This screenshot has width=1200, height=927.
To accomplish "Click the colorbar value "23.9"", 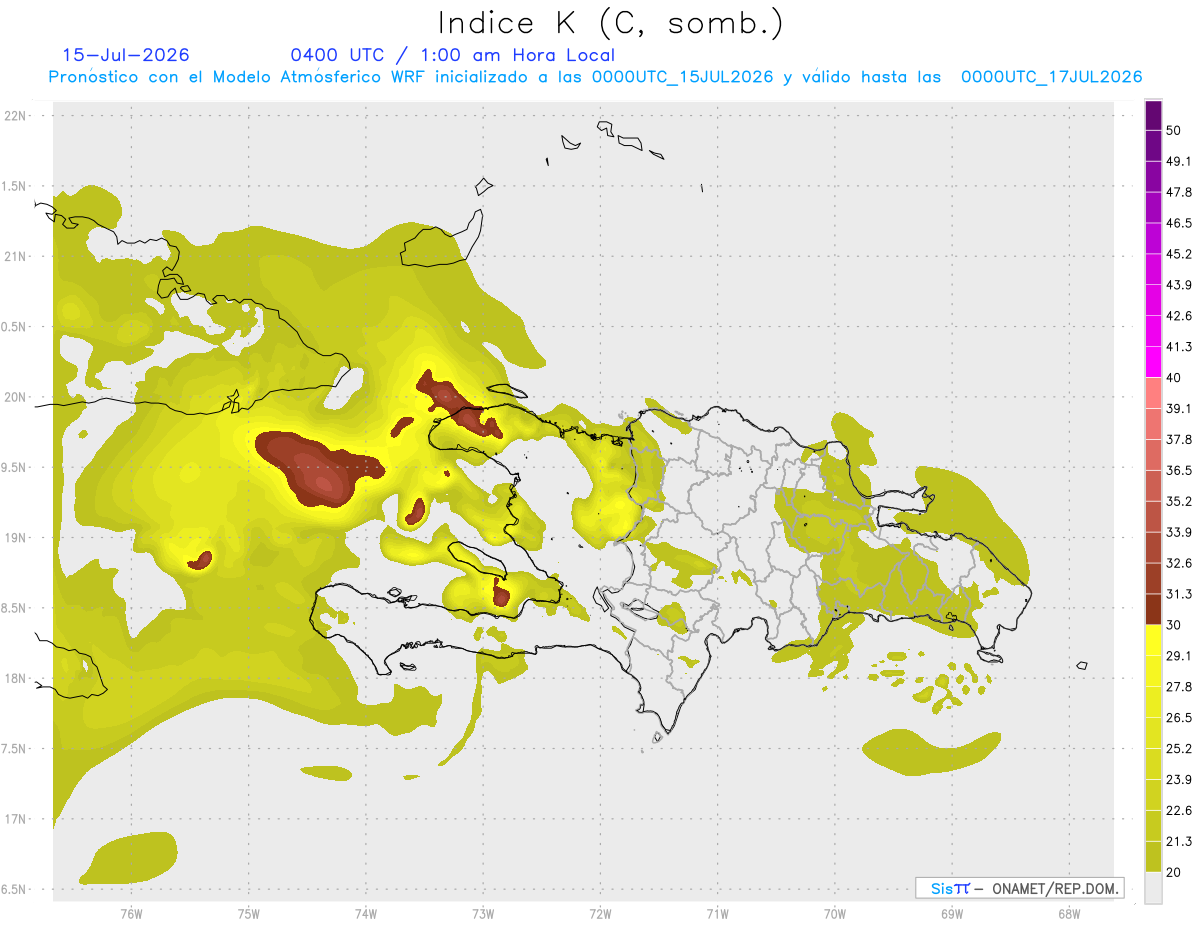I will [1179, 779].
